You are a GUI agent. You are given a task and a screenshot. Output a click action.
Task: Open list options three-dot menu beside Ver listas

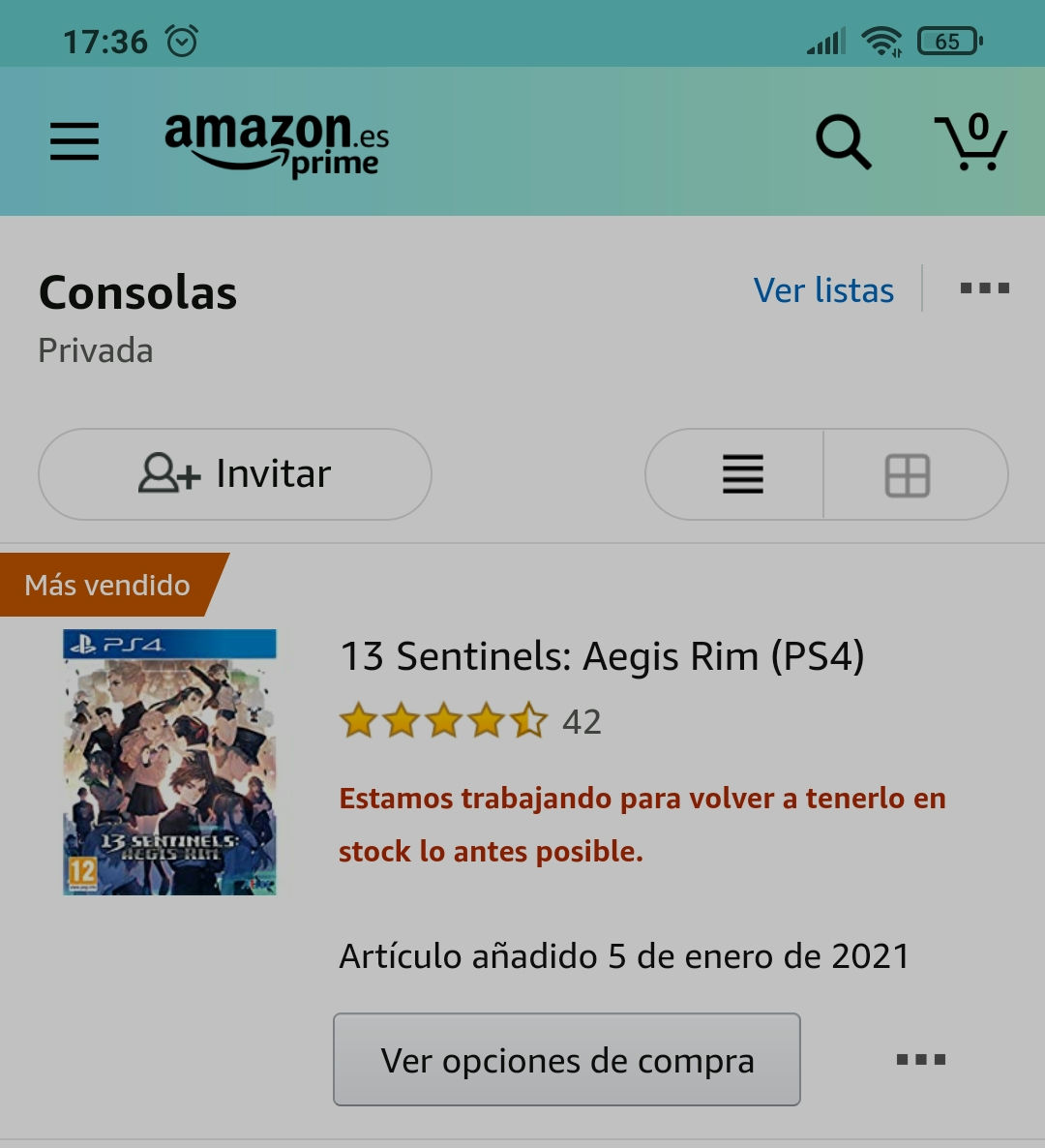point(985,288)
